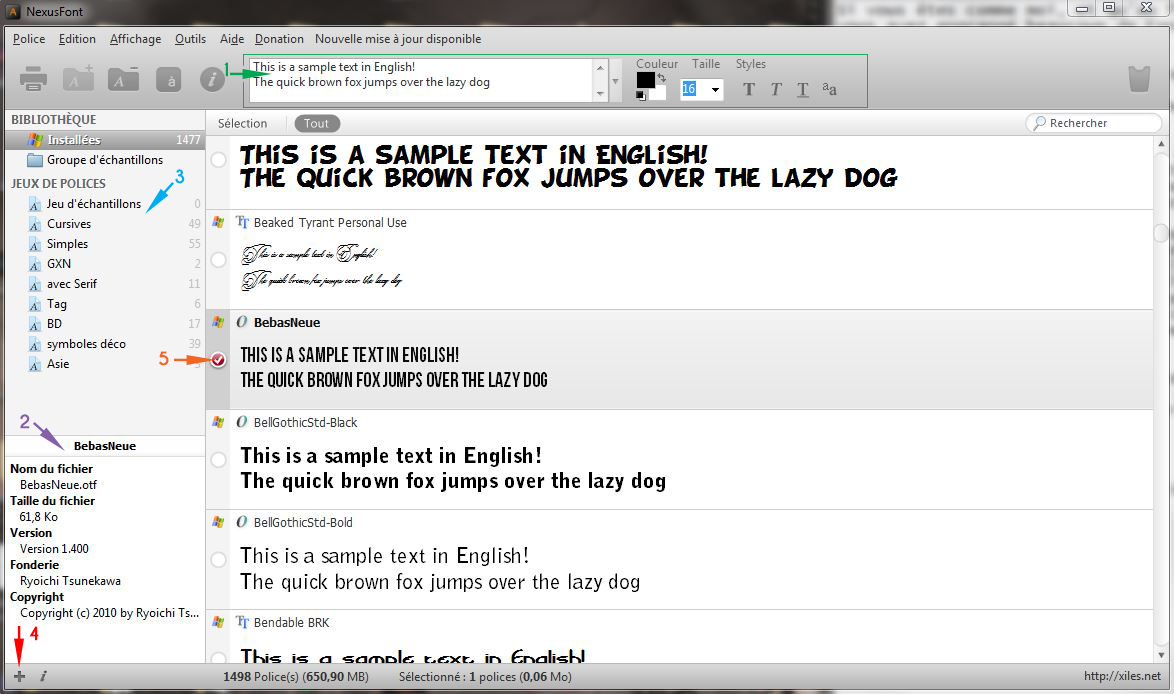Select the Jeu d'échantillons font set
Screen dimensions: 1174x694
(x=105, y=204)
